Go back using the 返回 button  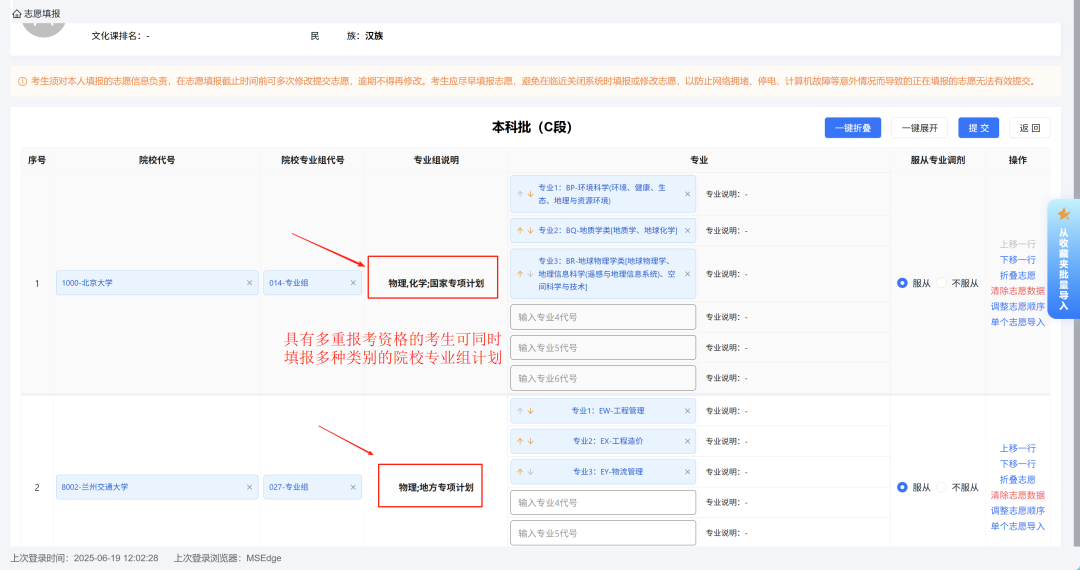click(1030, 128)
